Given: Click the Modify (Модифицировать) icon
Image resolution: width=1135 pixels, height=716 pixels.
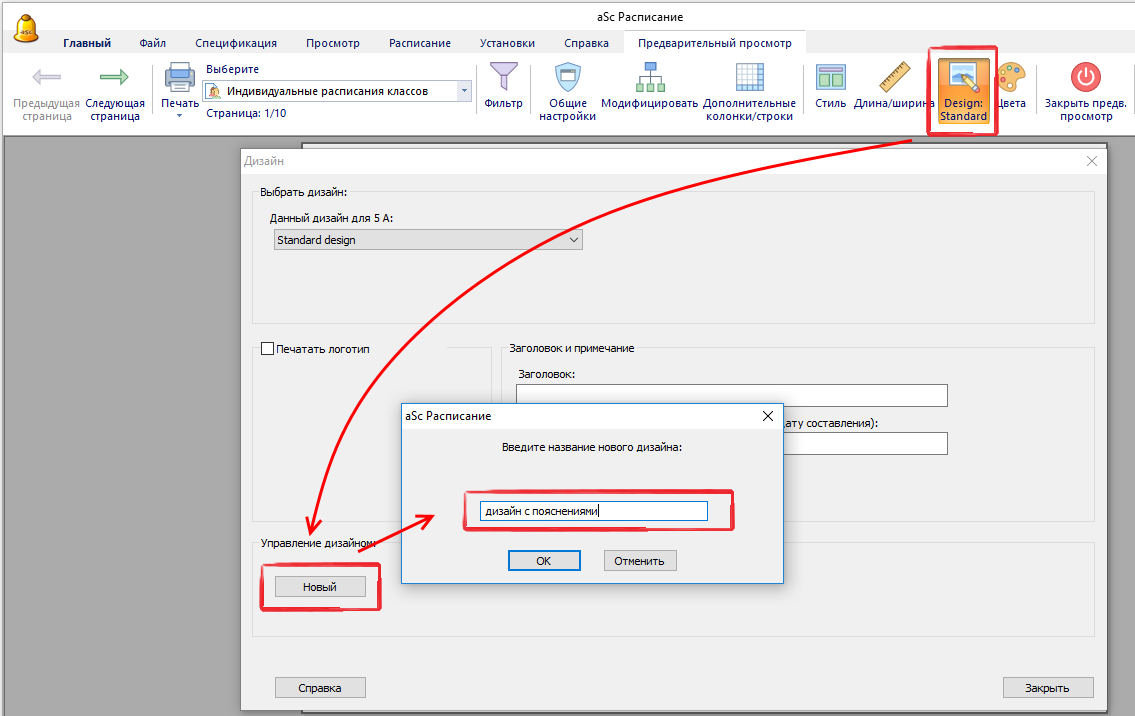Looking at the screenshot, I should click(x=649, y=78).
